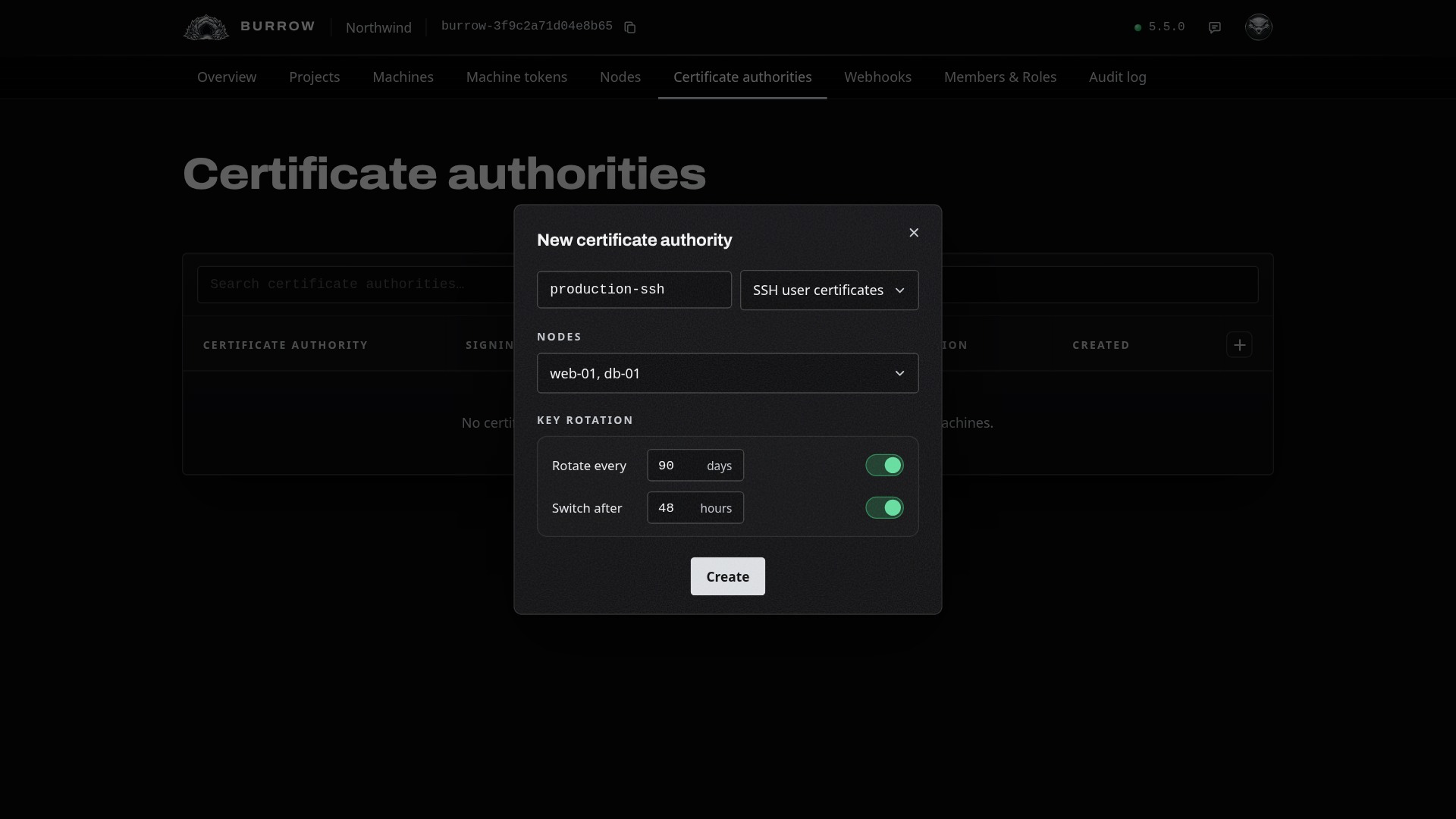This screenshot has width=1456, height=819.
Task: Expand the Nodes selector web-01, db-01
Action: (x=727, y=373)
